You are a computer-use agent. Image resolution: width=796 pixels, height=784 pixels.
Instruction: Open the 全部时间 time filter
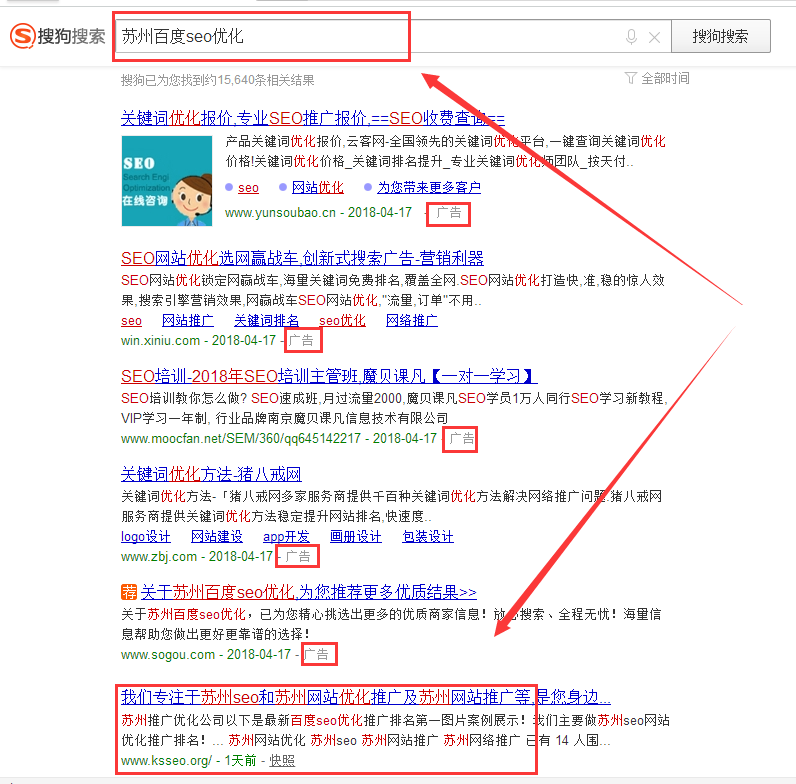(x=657, y=78)
